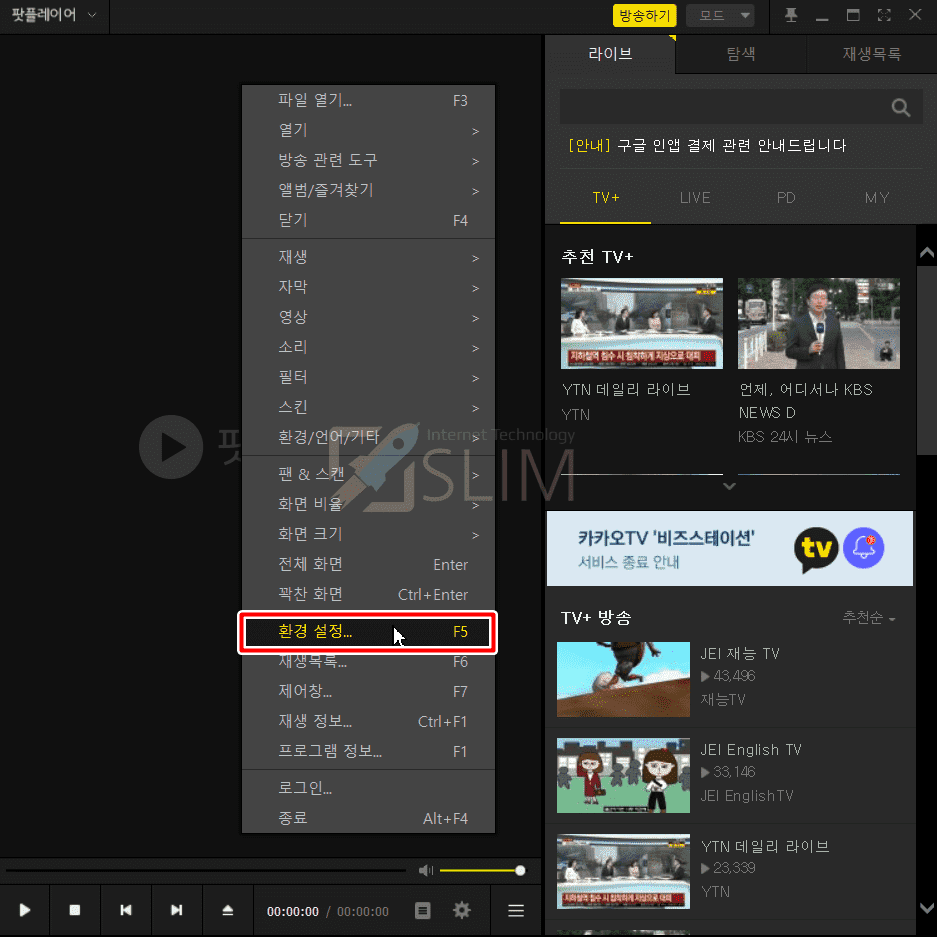Toggle the side panel hamburger icon

(516, 911)
